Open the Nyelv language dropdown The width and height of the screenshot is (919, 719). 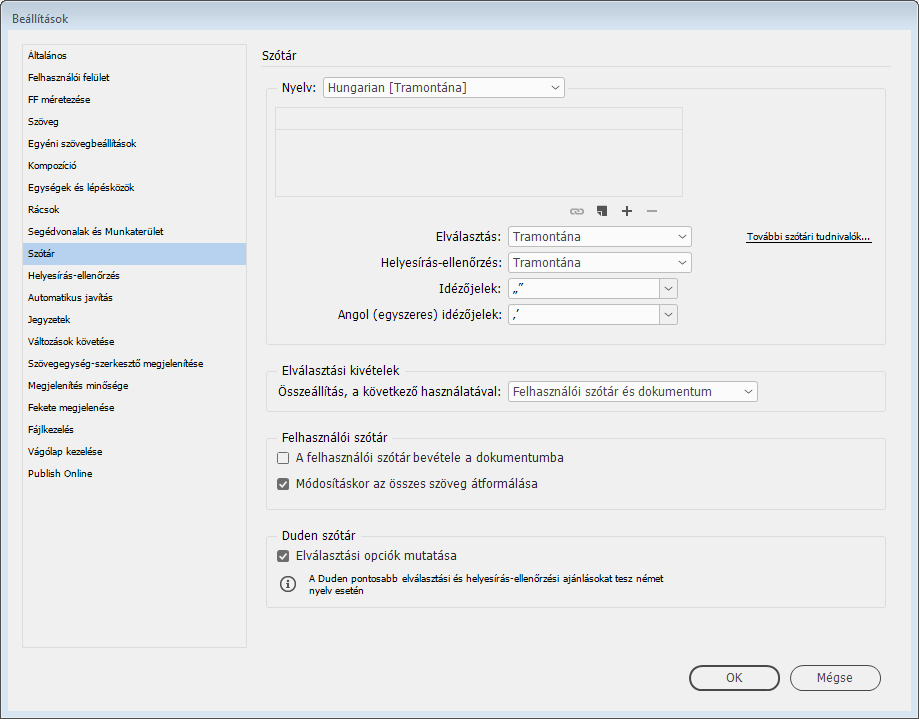[443, 88]
